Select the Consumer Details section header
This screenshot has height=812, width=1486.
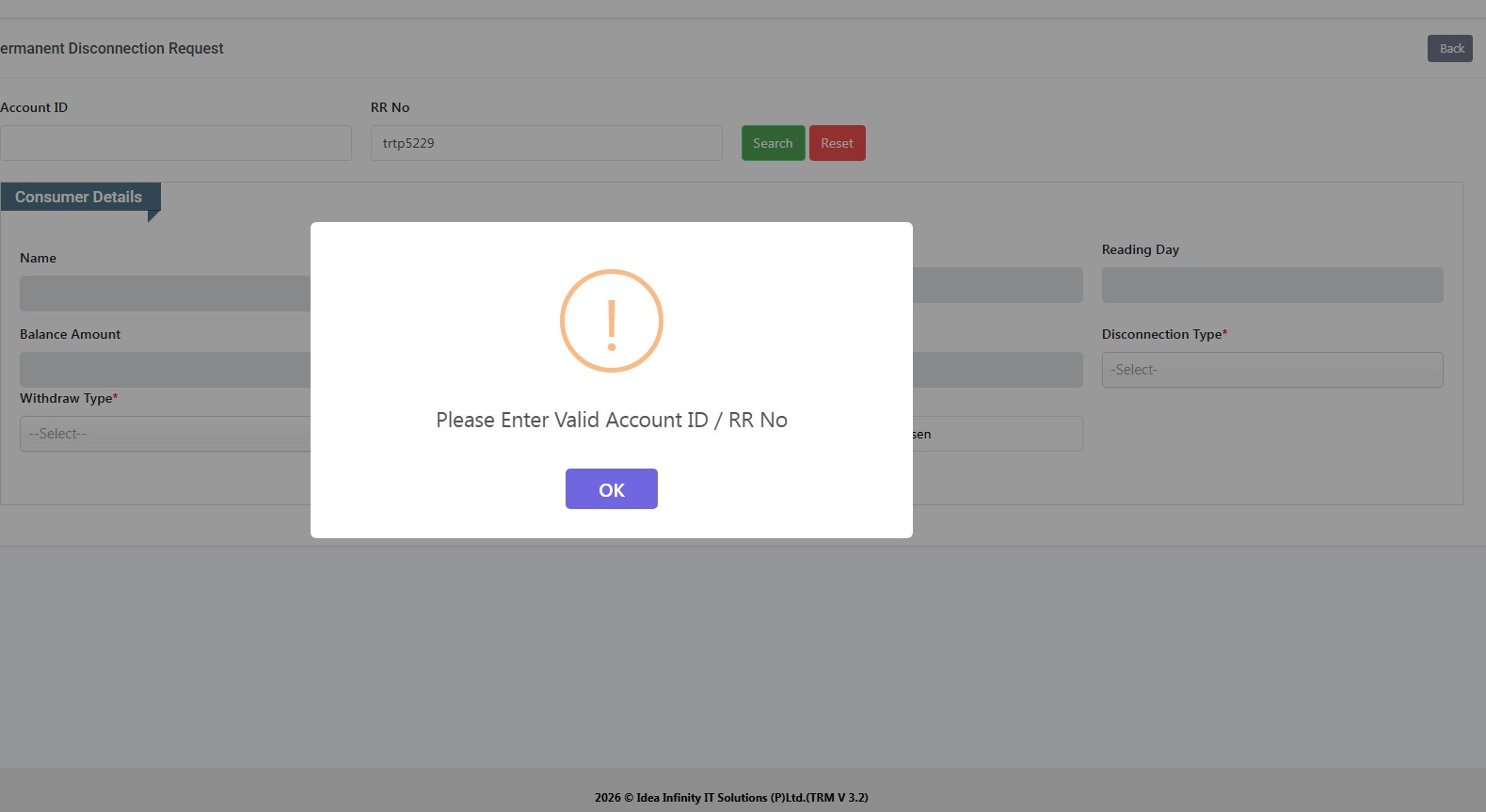pos(79,197)
